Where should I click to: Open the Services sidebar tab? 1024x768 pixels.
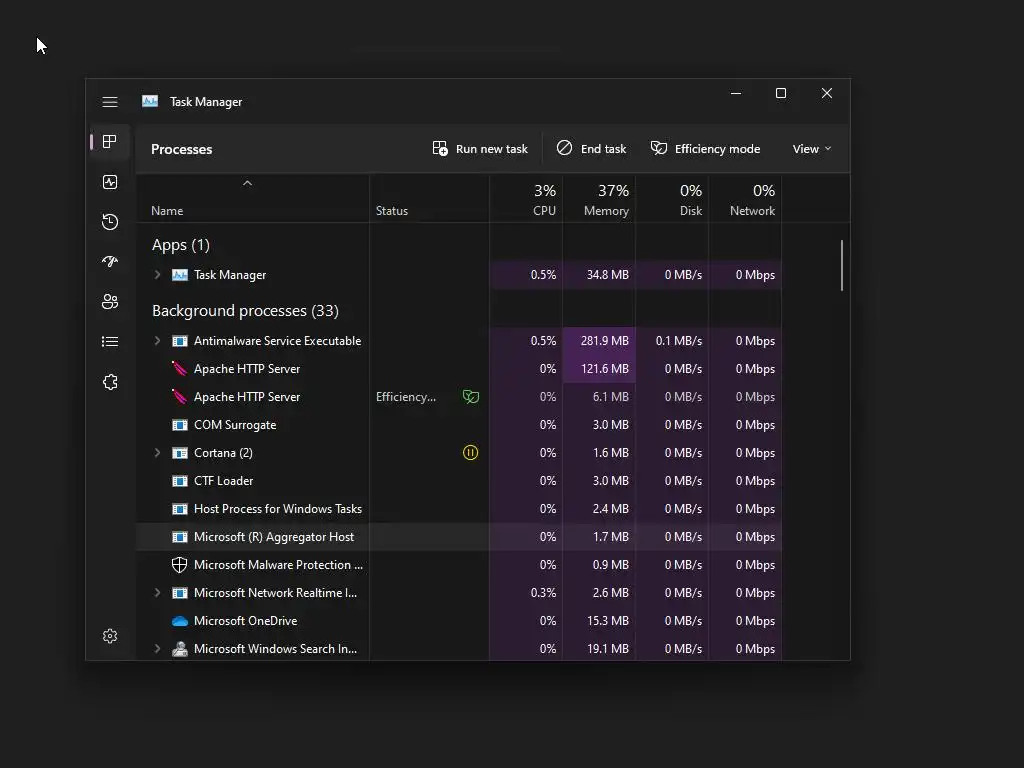(110, 382)
